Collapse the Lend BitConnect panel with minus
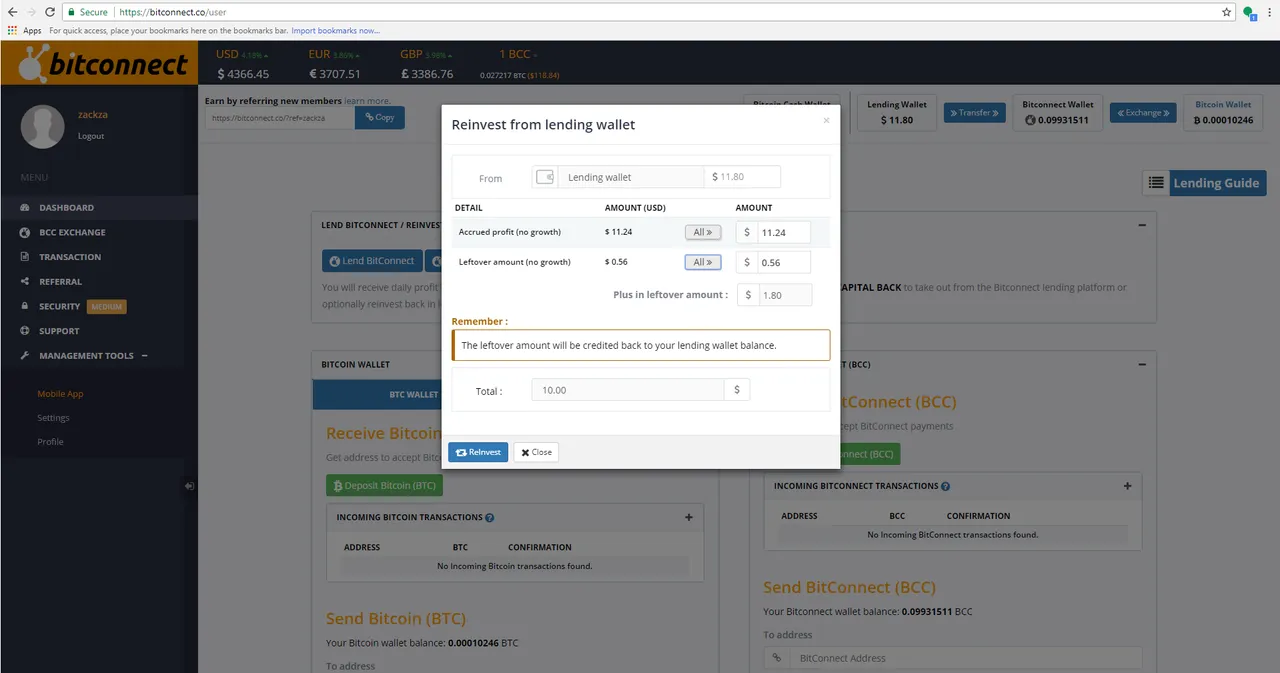 click(1142, 225)
